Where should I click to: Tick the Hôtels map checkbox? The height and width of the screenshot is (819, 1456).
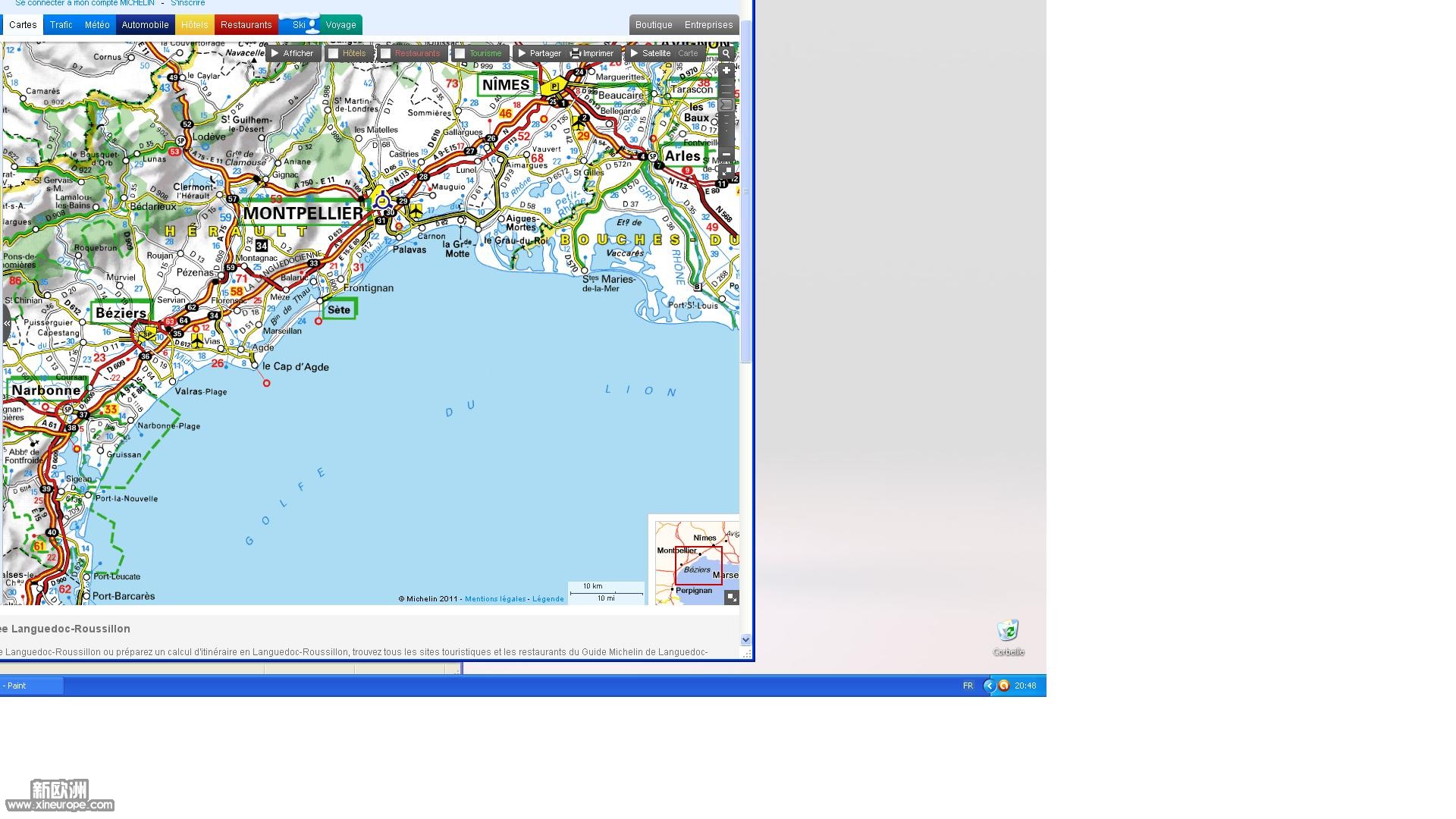coord(333,54)
